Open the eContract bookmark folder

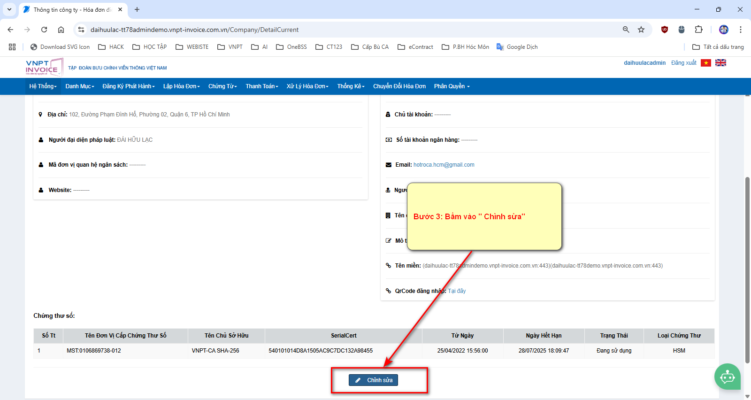tap(415, 47)
